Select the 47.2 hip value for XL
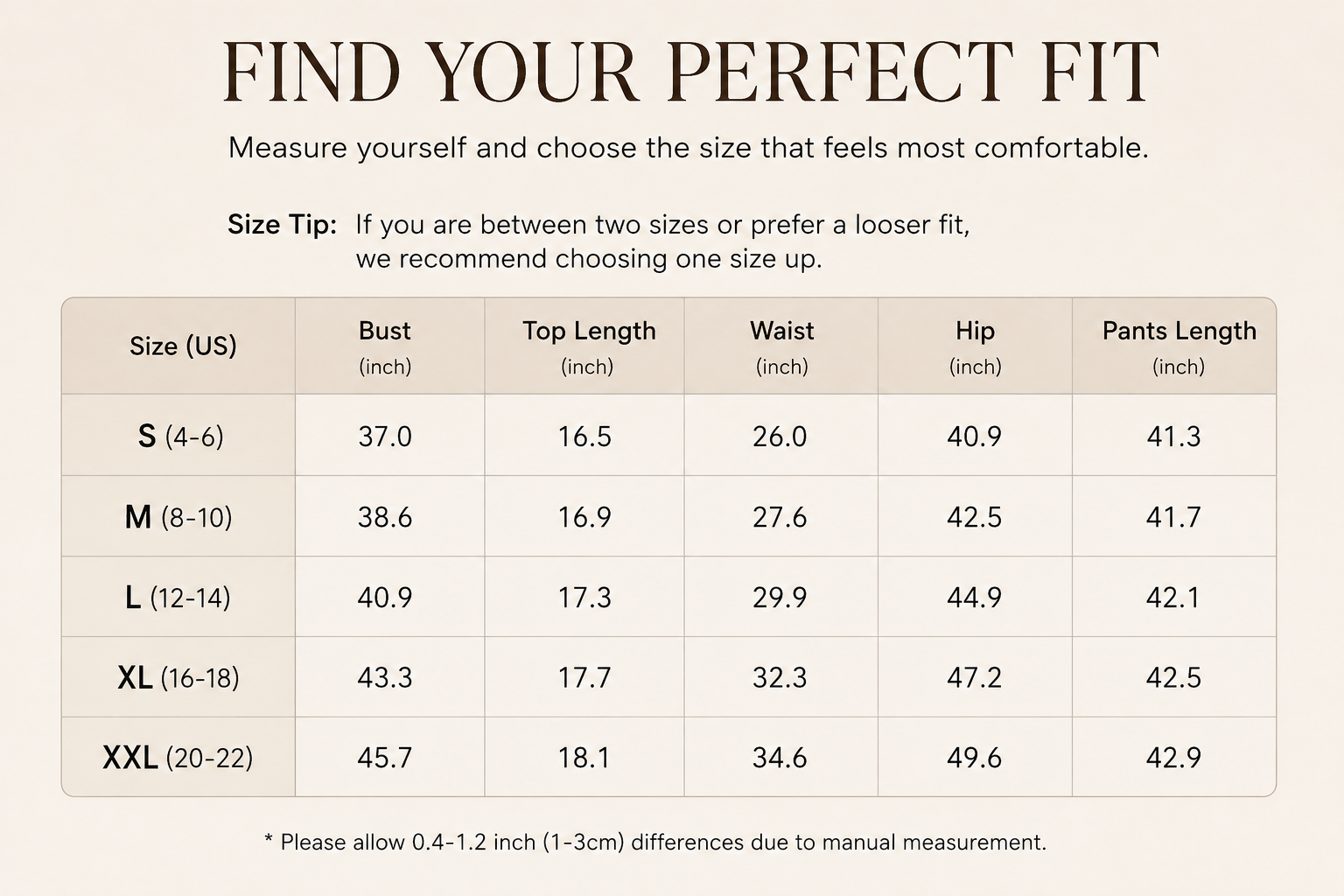Image resolution: width=1344 pixels, height=896 pixels. pyautogui.click(x=974, y=677)
